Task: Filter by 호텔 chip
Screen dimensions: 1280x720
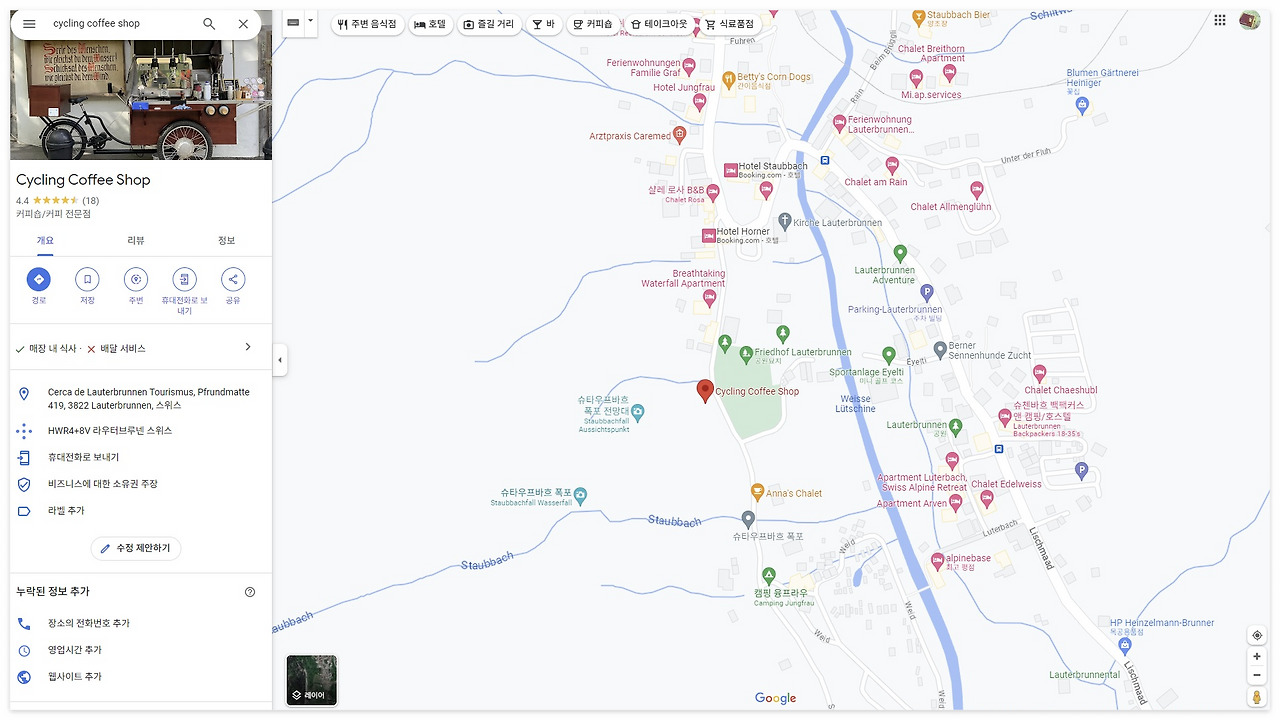Action: click(430, 24)
